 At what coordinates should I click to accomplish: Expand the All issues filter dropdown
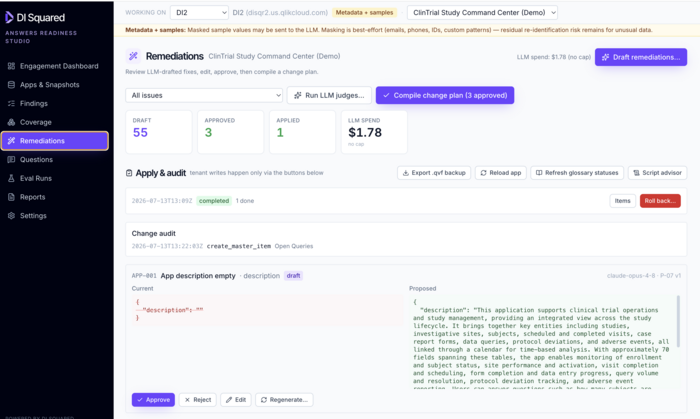click(204, 95)
